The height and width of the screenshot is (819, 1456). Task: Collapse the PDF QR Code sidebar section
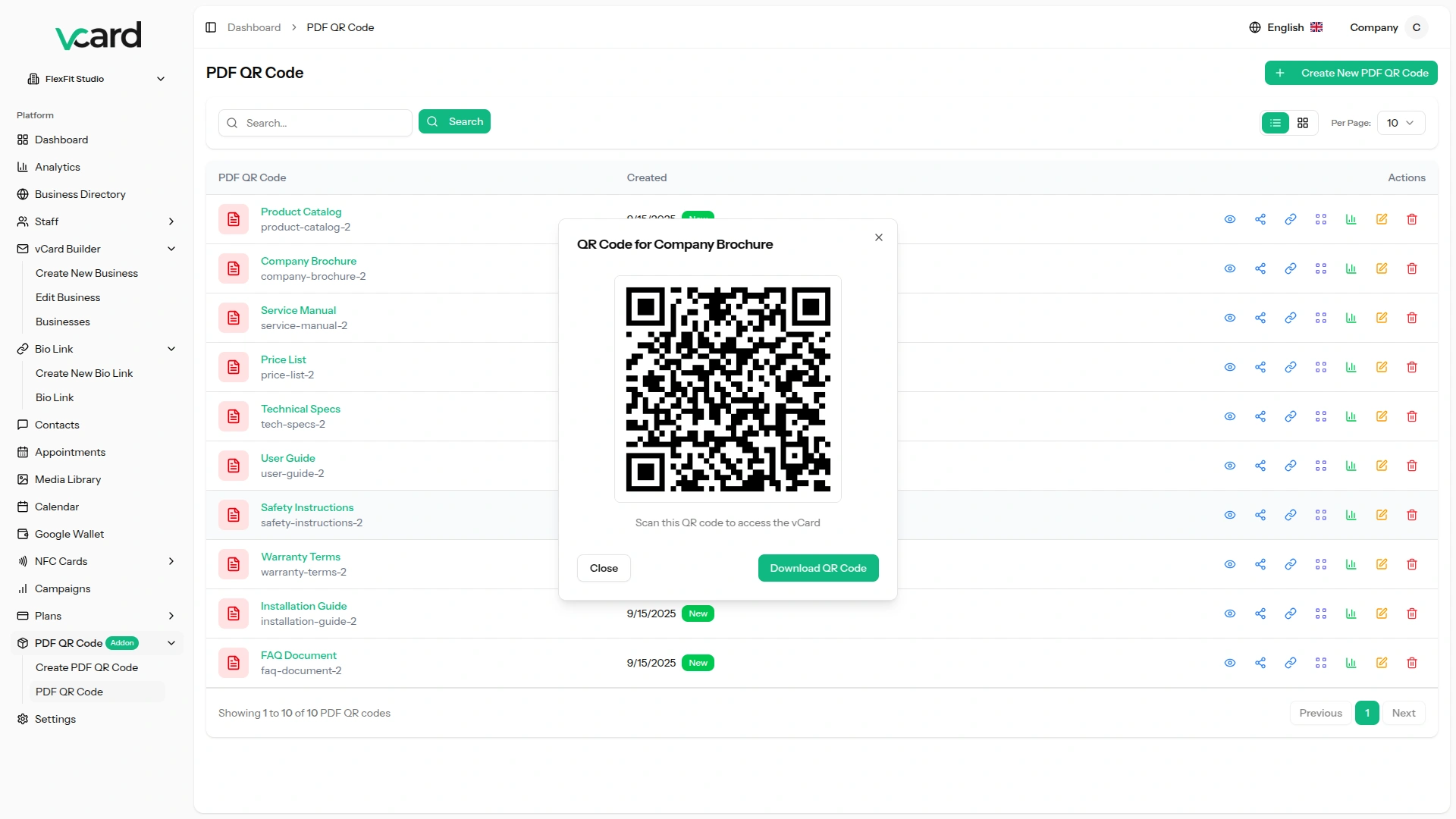point(97,643)
